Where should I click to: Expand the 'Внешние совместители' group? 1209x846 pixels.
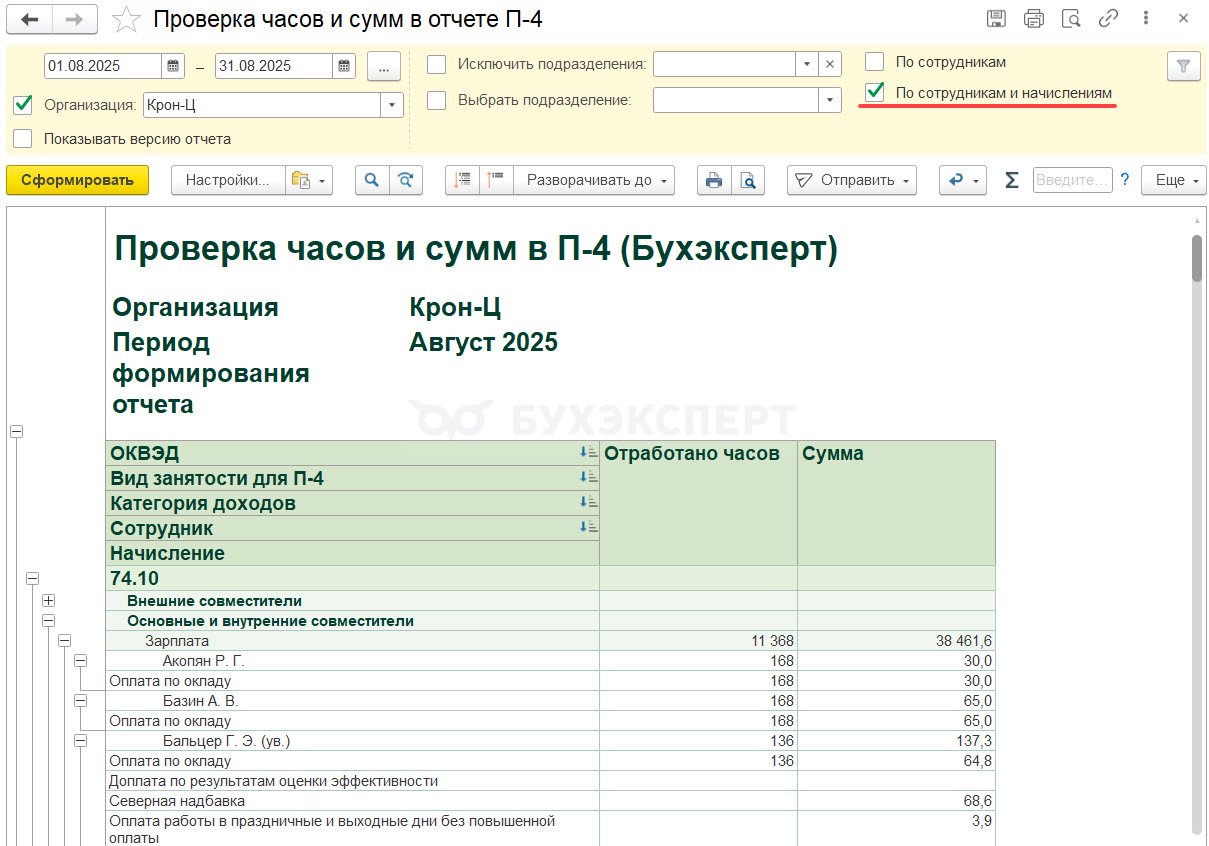tap(48, 601)
